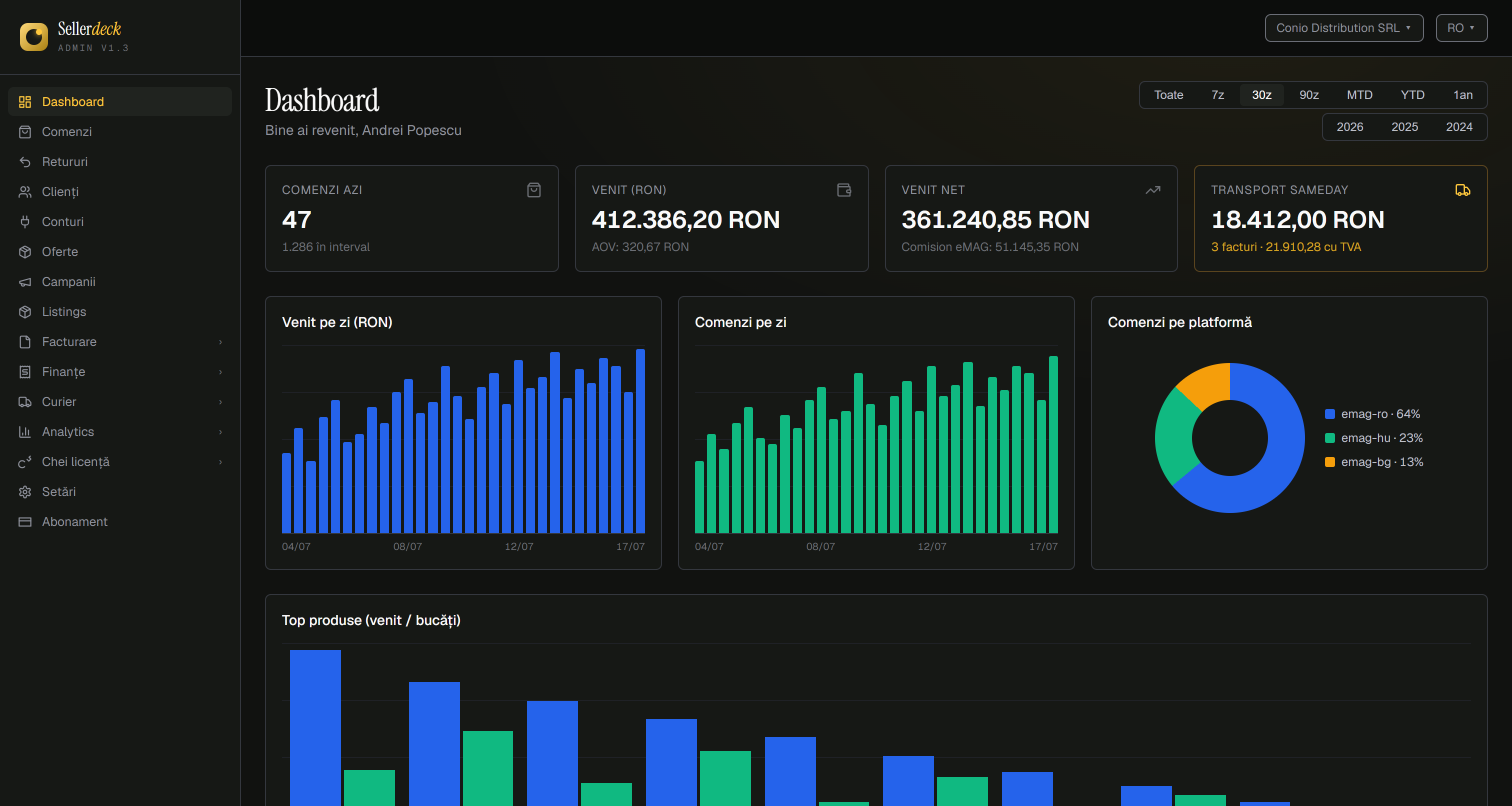This screenshot has width=1512, height=806.
Task: Click the bag icon on Comenzi Azi card
Action: coord(533,189)
